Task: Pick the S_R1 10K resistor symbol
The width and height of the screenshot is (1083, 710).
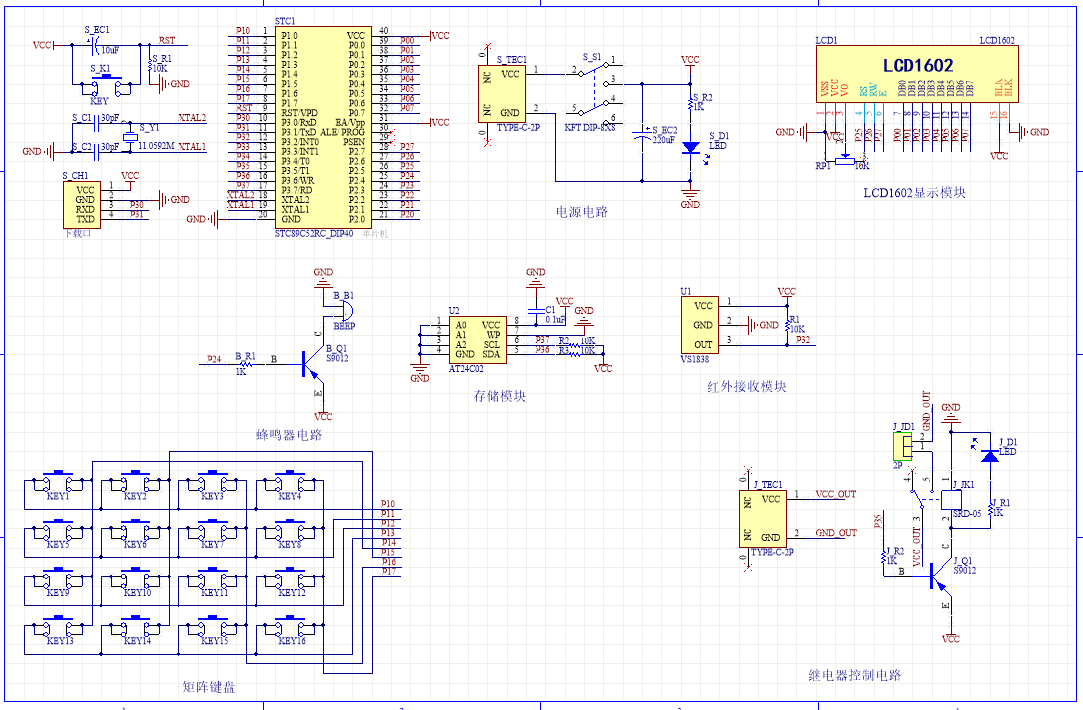Action: click(x=150, y=66)
